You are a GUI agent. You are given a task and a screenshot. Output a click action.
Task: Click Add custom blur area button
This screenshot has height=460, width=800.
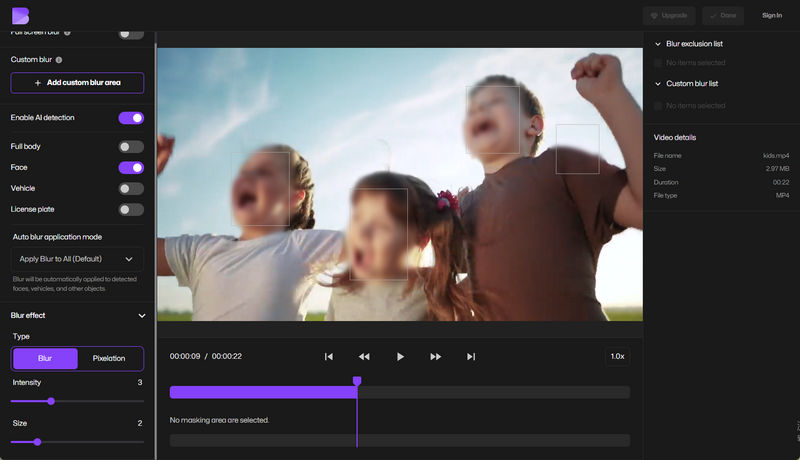77,83
